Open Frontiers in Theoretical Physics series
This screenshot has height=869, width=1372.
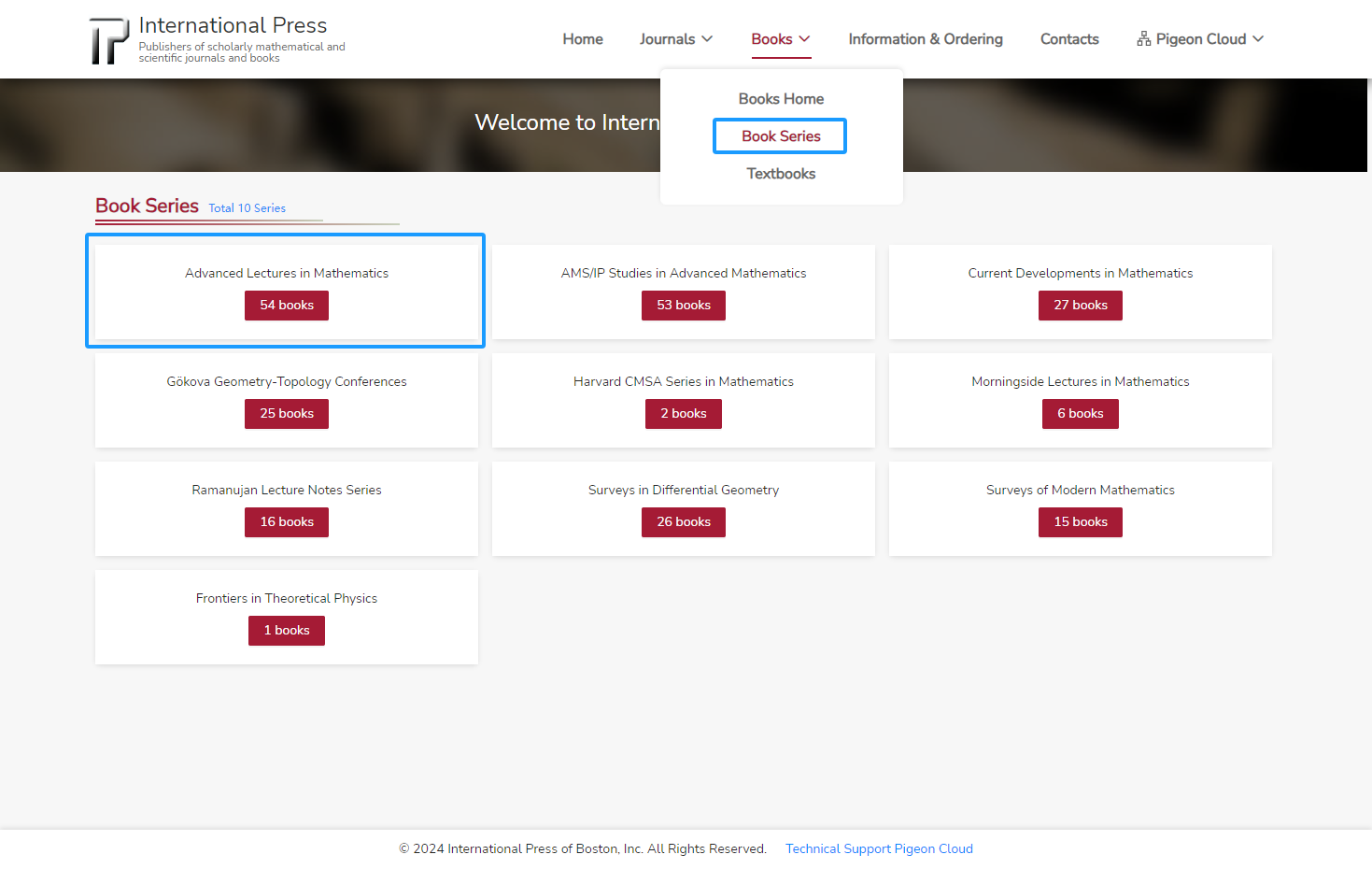[287, 598]
